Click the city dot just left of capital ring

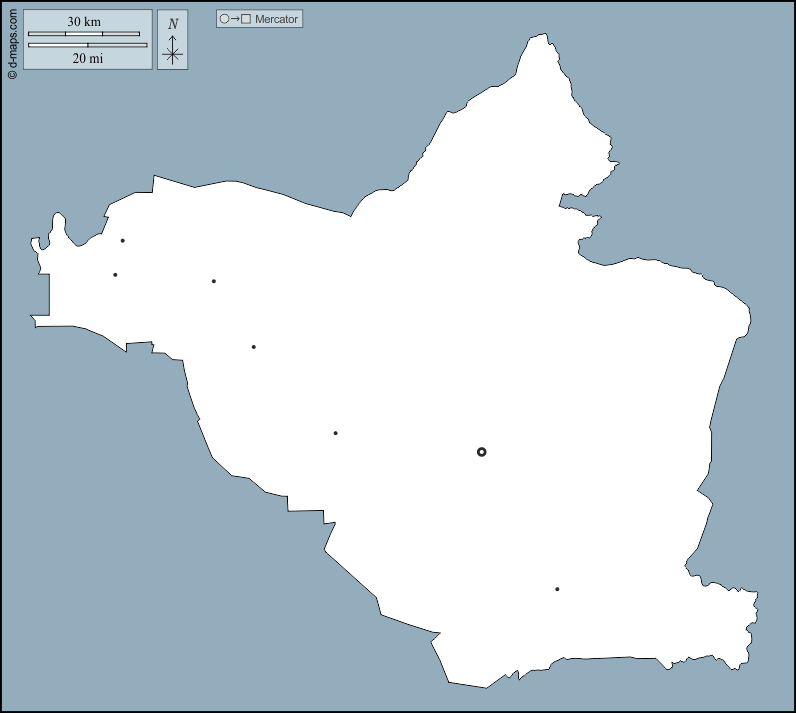(x=335, y=433)
